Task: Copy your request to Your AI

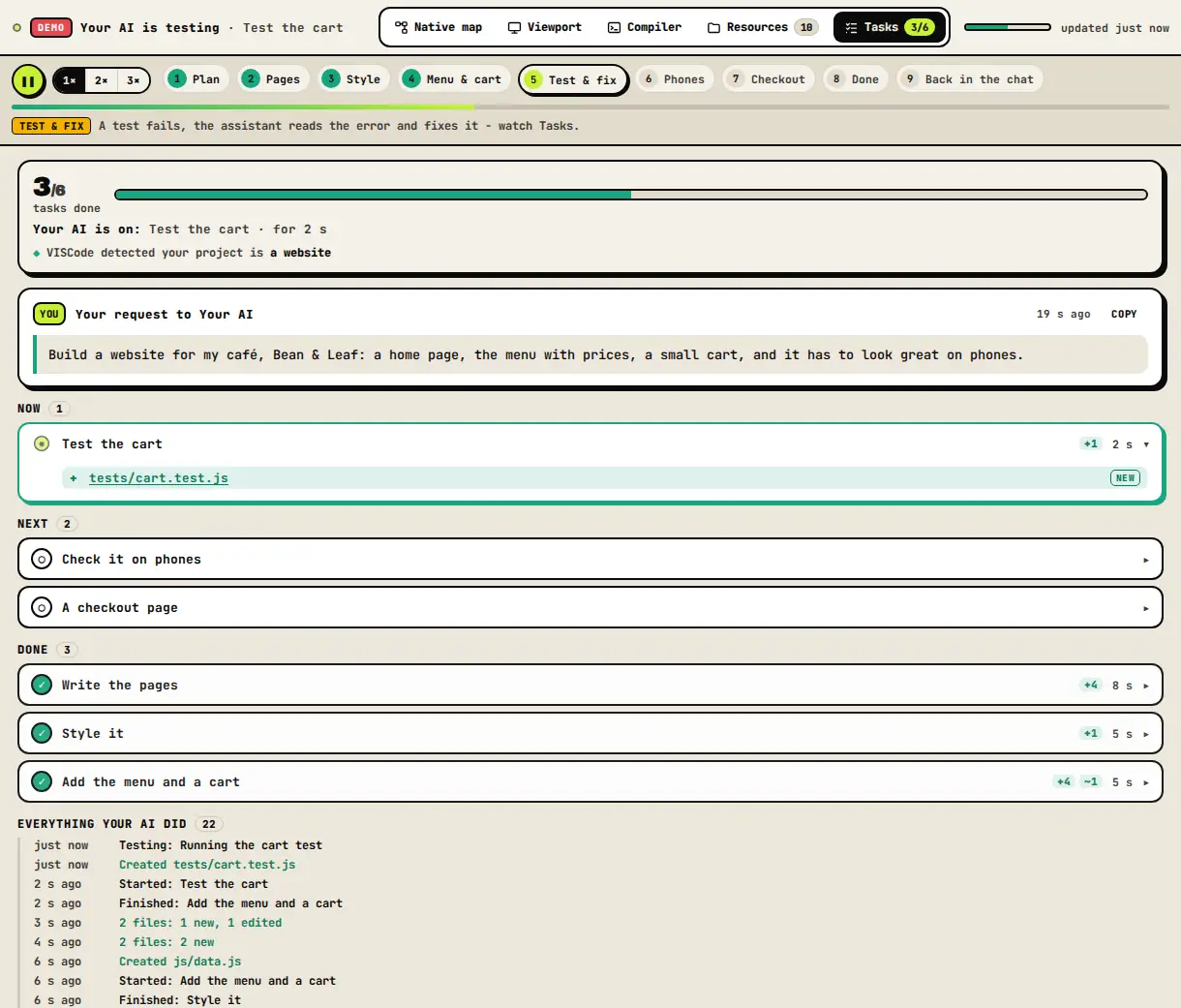Action: (1124, 314)
